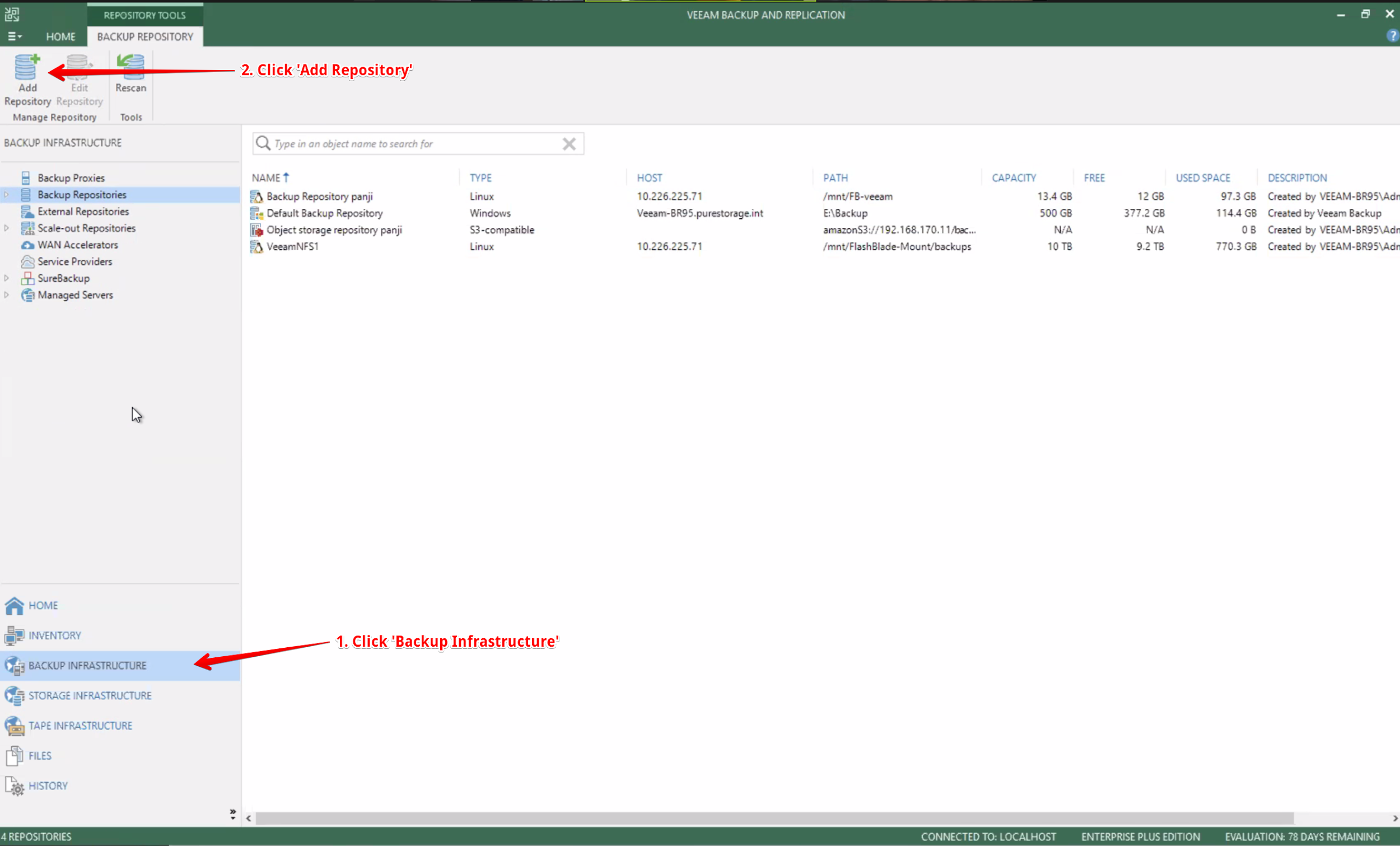Viewport: 1400px width, 846px height.
Task: Click the WAN Accelerators cloud icon
Action: pos(27,245)
